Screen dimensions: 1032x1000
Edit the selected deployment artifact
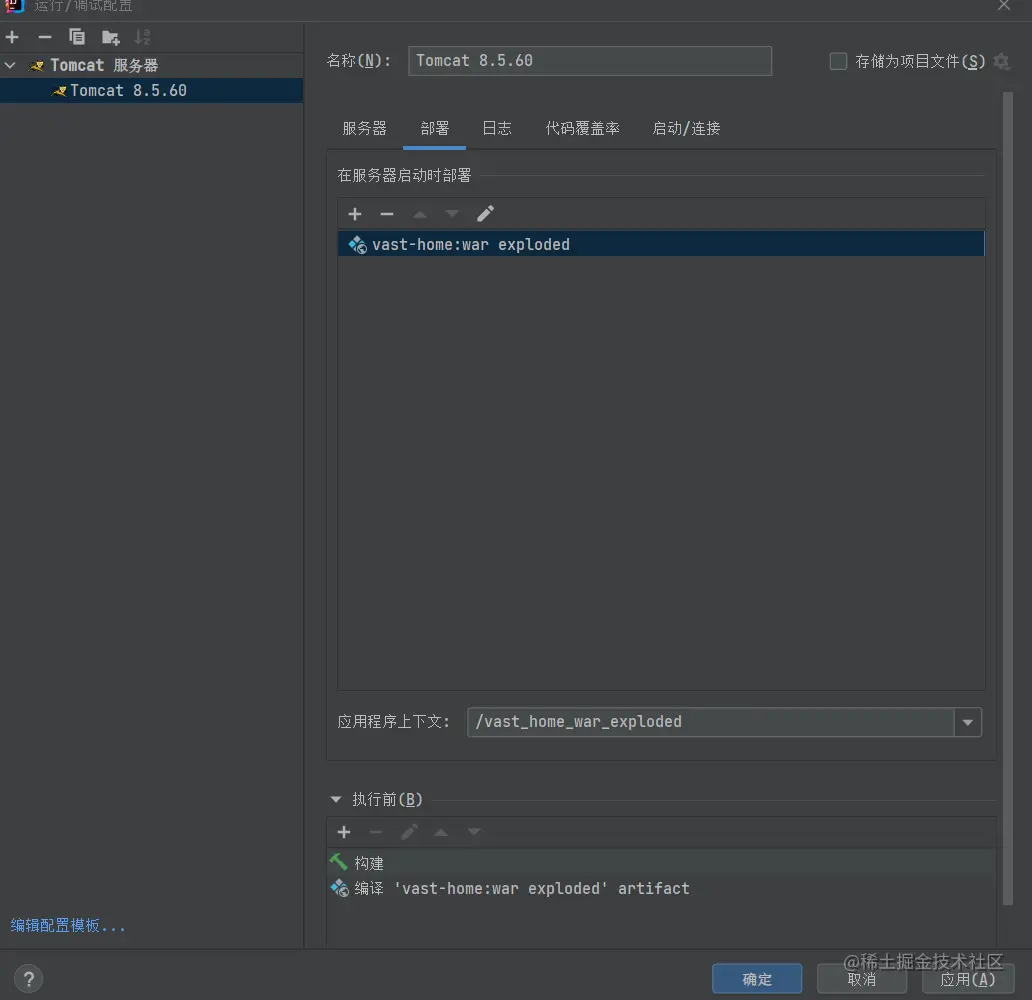(x=485, y=213)
